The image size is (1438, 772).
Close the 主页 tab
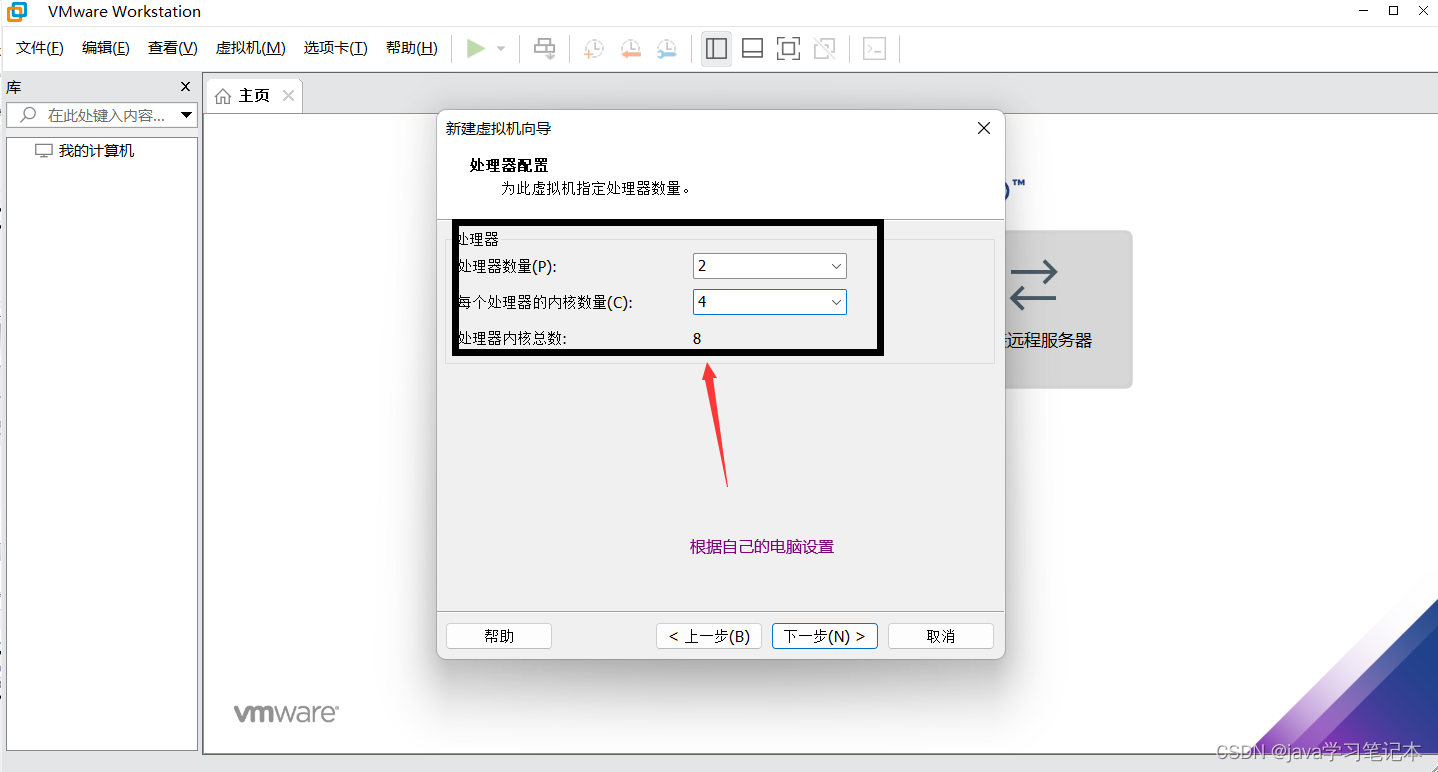[x=288, y=95]
